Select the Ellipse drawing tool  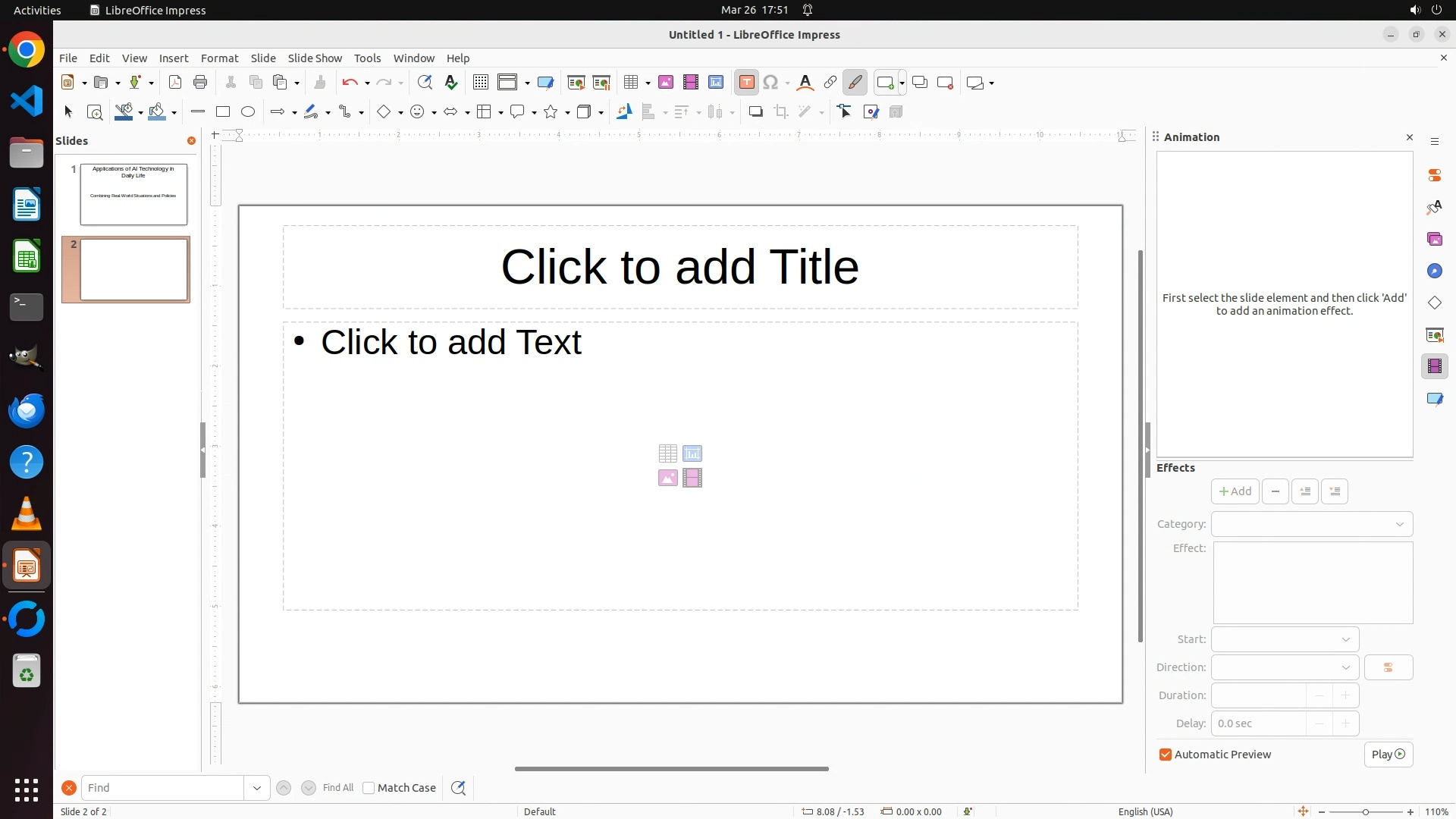tap(248, 112)
